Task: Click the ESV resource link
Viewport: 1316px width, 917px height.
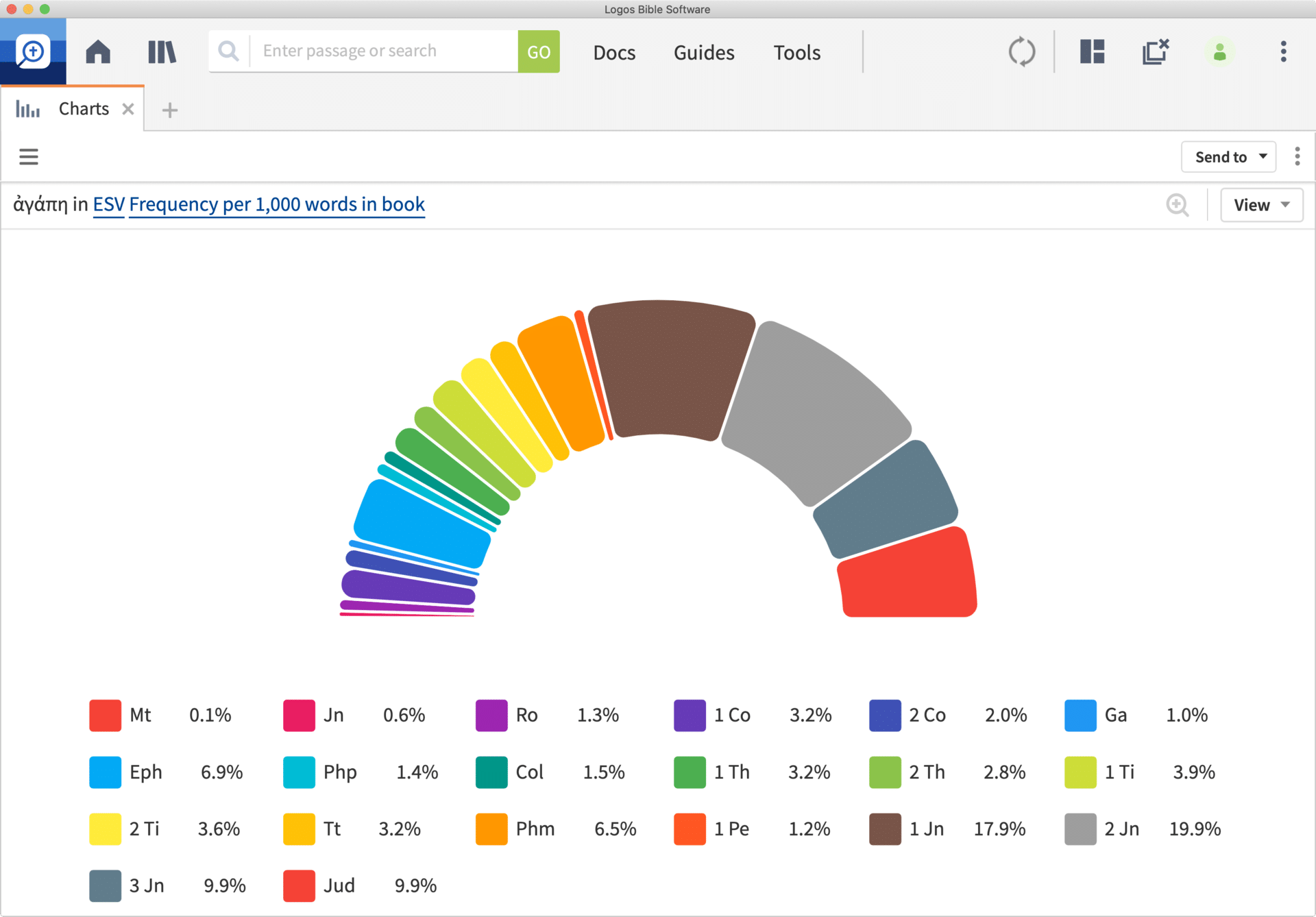Action: click(109, 204)
